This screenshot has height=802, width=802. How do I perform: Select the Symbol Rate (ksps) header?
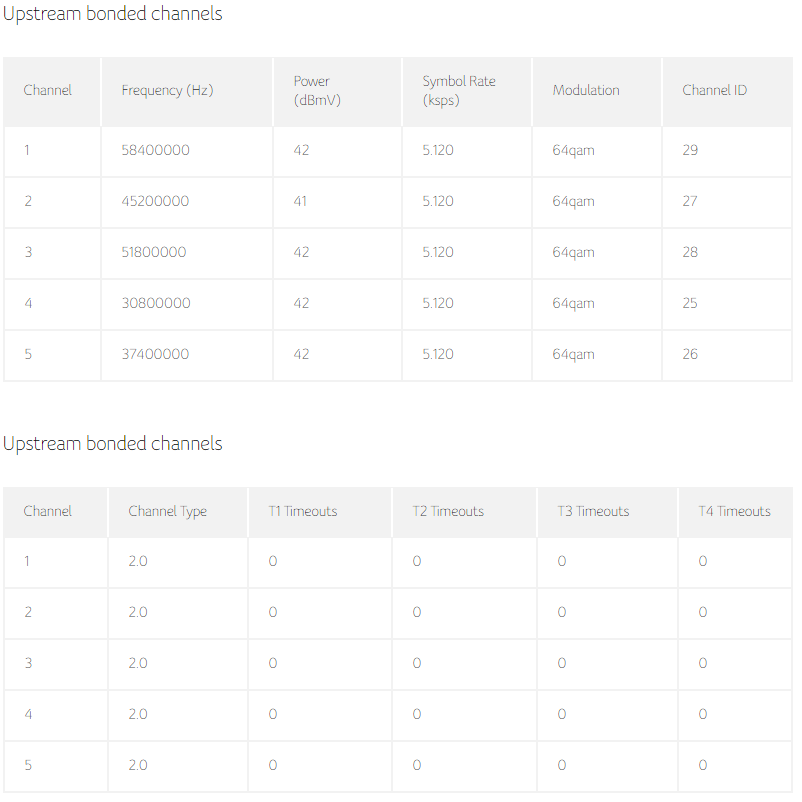458,90
